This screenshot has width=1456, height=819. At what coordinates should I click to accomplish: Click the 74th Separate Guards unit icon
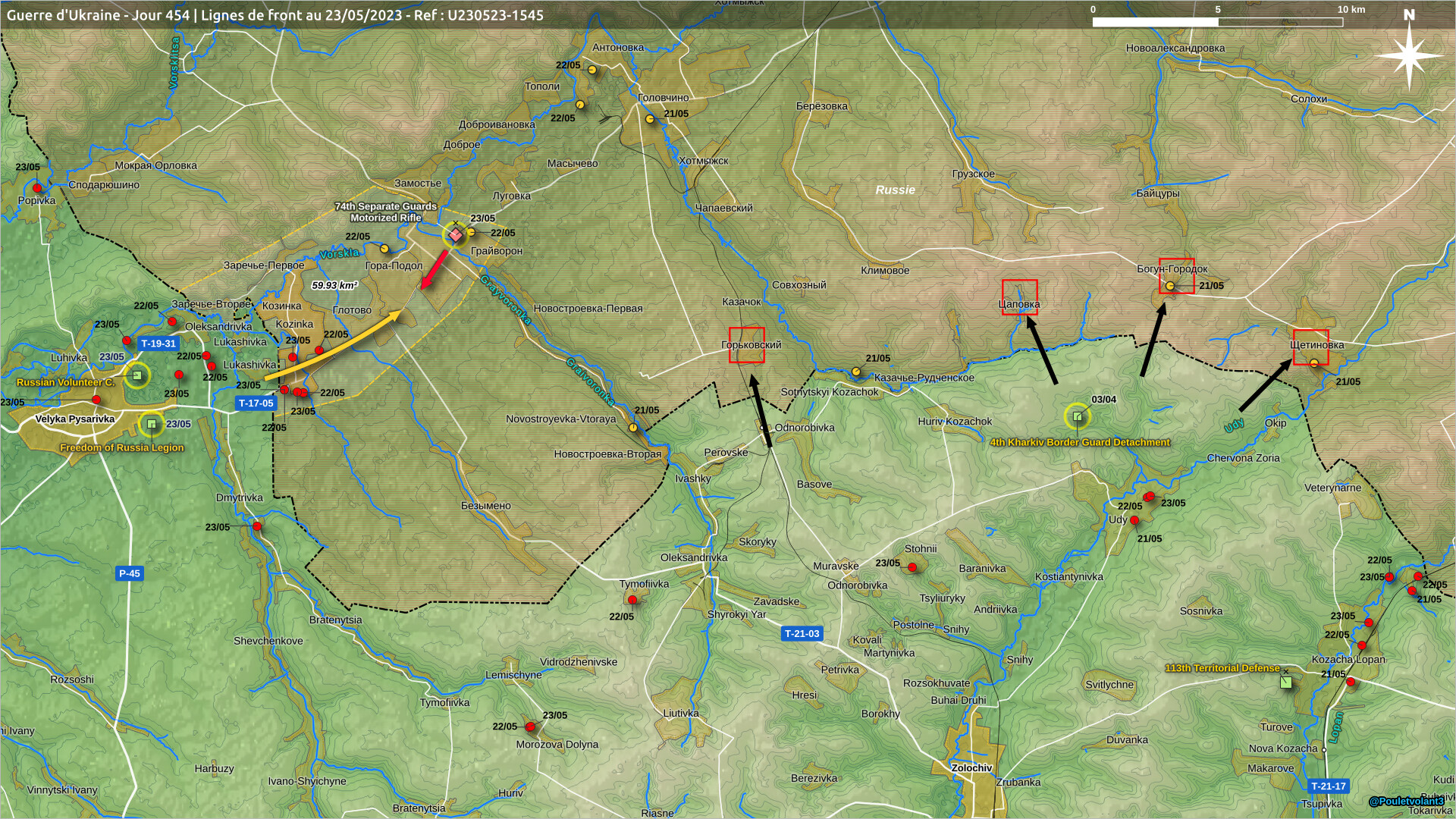(x=455, y=235)
